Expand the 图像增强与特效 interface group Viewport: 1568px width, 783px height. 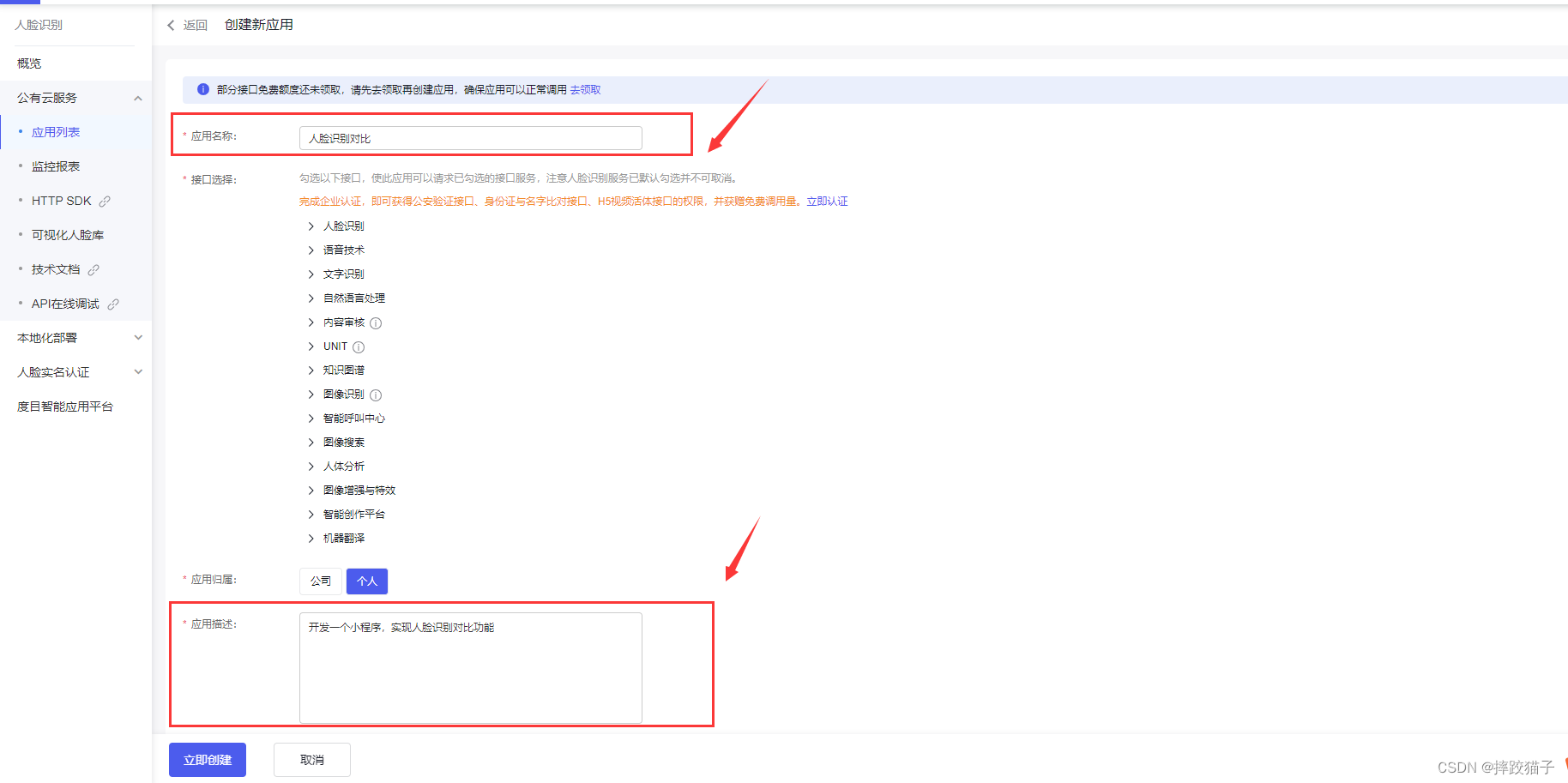tap(311, 491)
